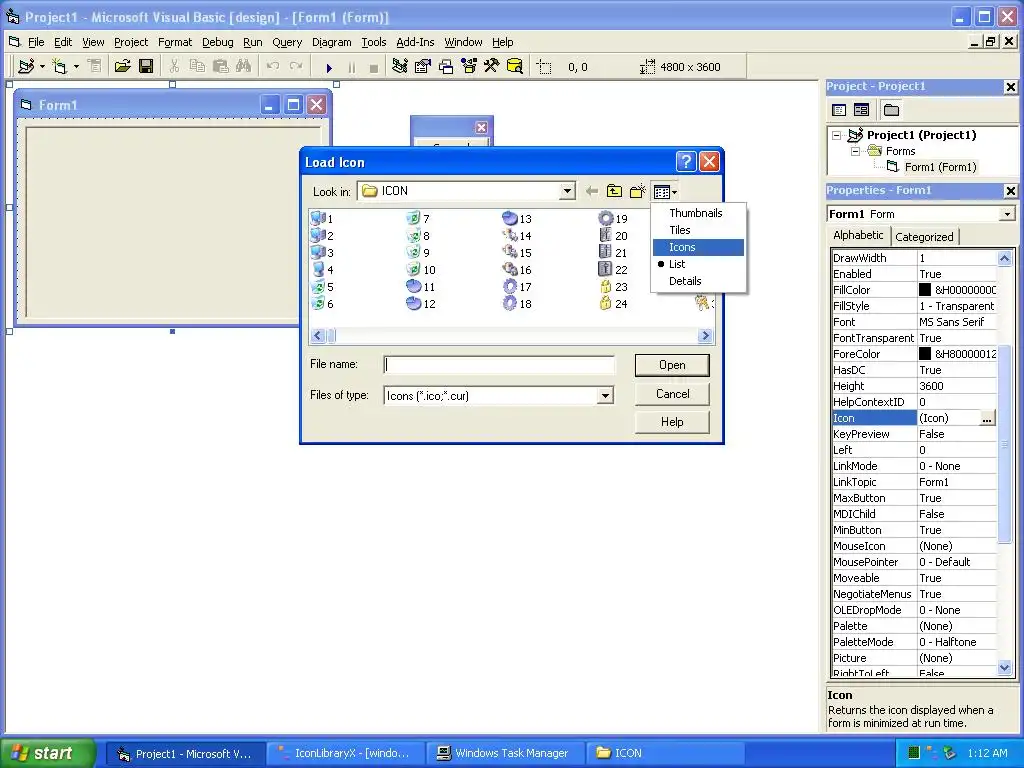Switch to ICON folder taskbar button
This screenshot has width=1024, height=768.
point(665,754)
